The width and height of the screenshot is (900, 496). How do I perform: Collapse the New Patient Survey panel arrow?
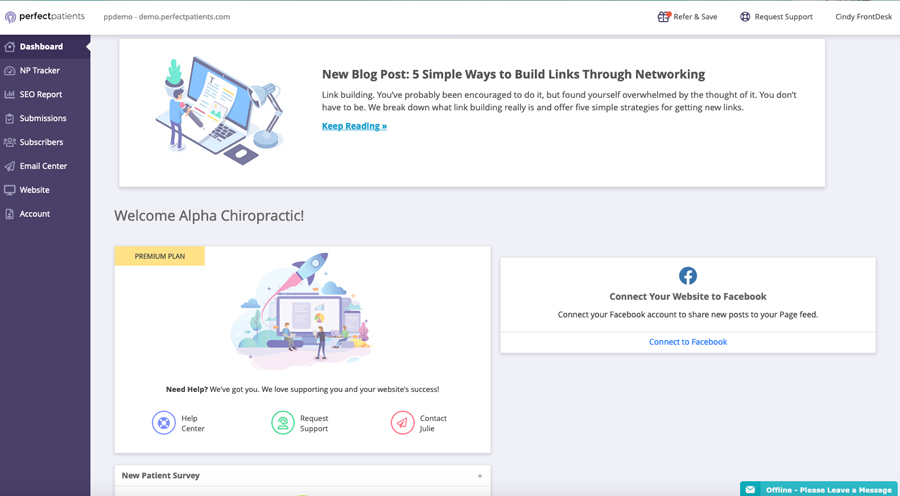point(480,476)
